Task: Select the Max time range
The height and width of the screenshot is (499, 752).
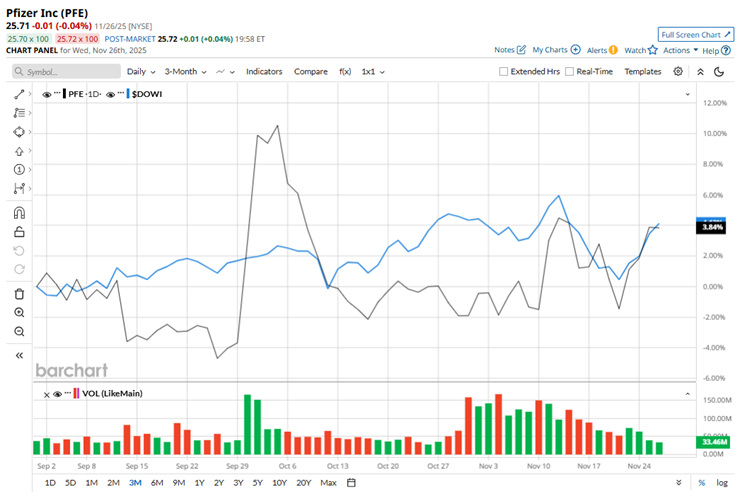Action: tap(328, 483)
